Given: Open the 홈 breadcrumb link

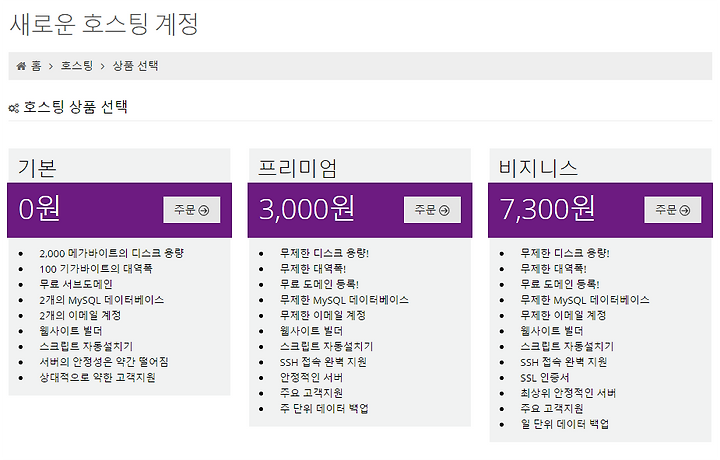Looking at the screenshot, I should 36,66.
